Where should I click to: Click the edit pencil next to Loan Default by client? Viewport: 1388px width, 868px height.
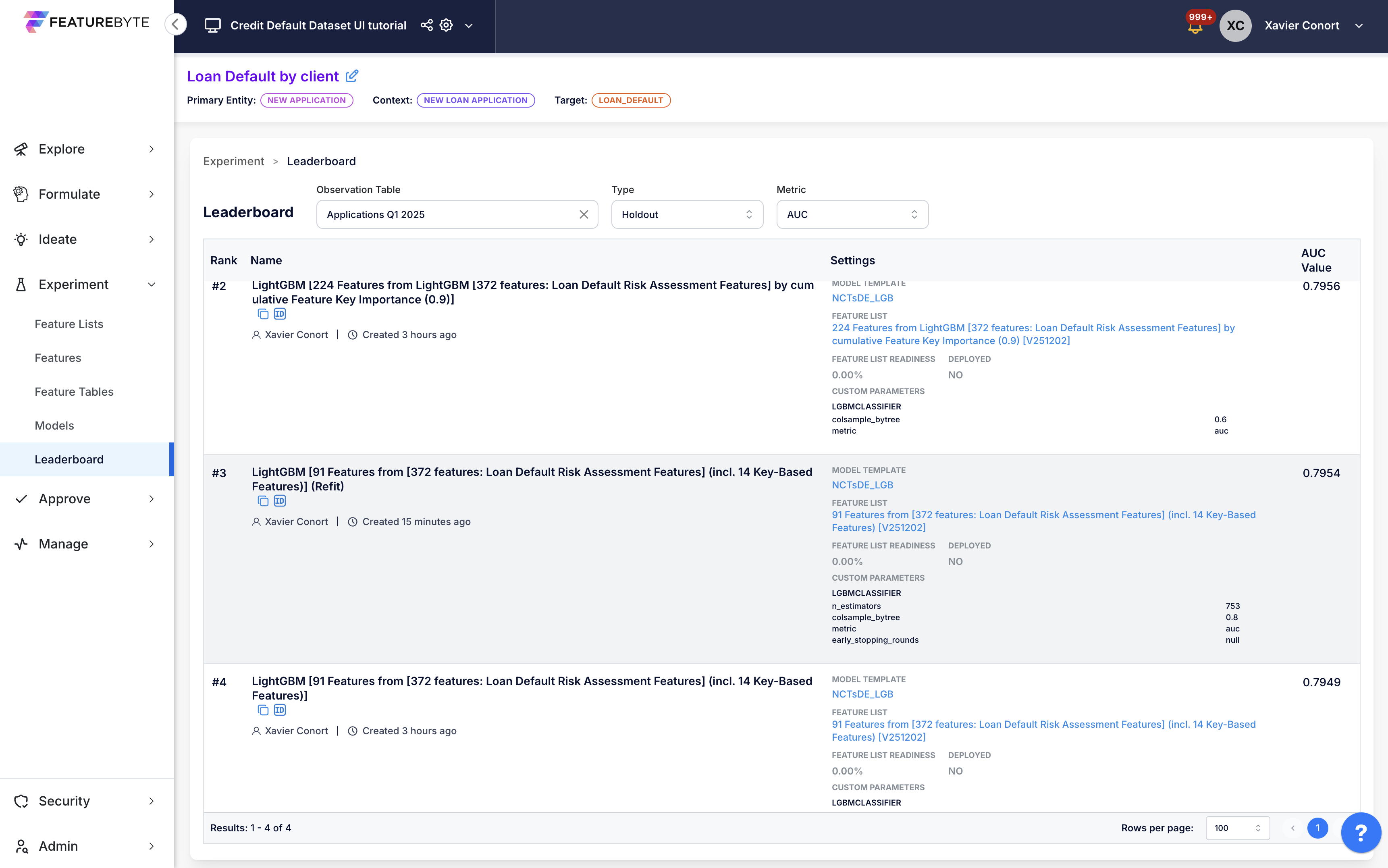352,76
